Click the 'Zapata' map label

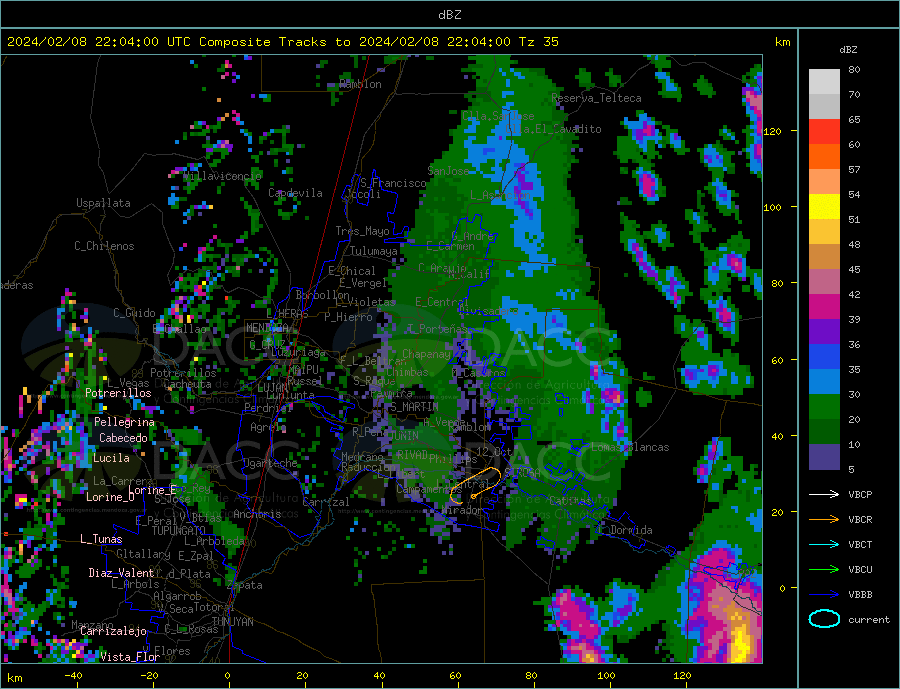pyautogui.click(x=245, y=585)
